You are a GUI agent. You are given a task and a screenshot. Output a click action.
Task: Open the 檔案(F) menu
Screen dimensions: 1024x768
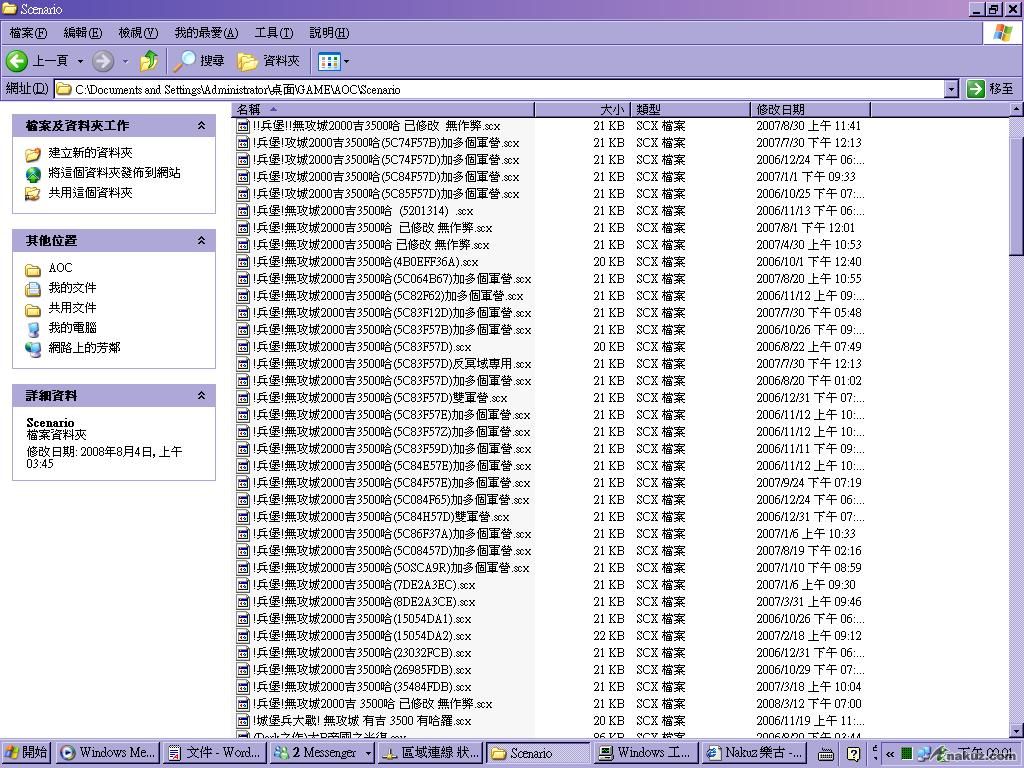[x=28, y=33]
